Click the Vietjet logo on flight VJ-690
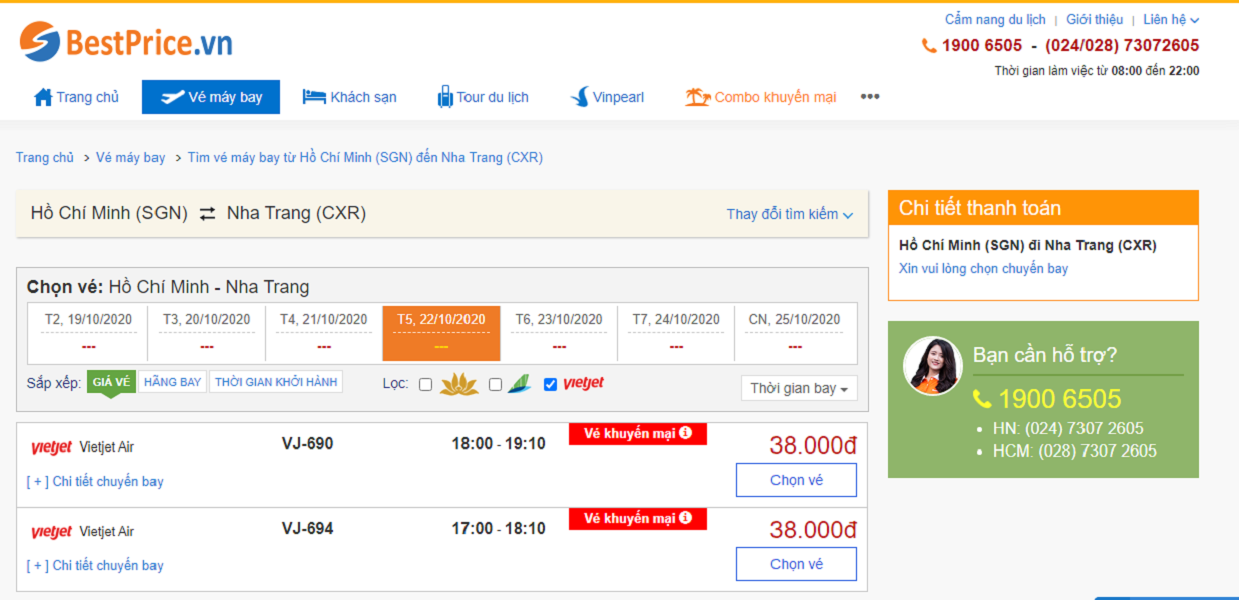 tap(51, 448)
